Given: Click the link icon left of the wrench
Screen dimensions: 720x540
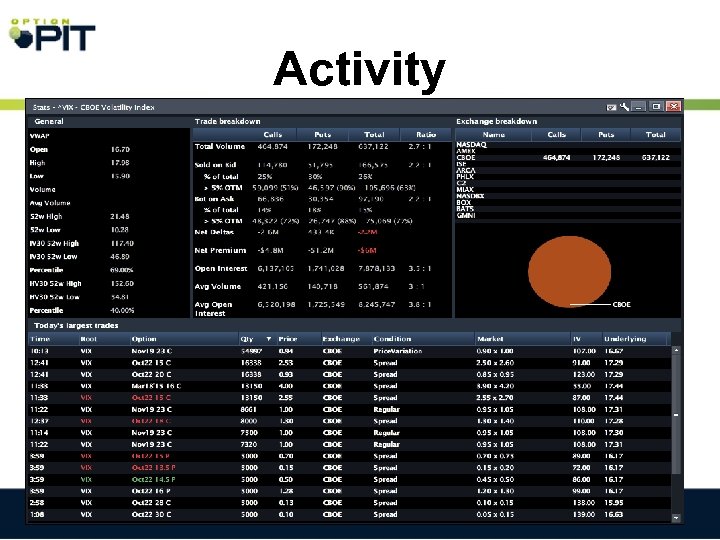Looking at the screenshot, I should pyautogui.click(x=611, y=107).
